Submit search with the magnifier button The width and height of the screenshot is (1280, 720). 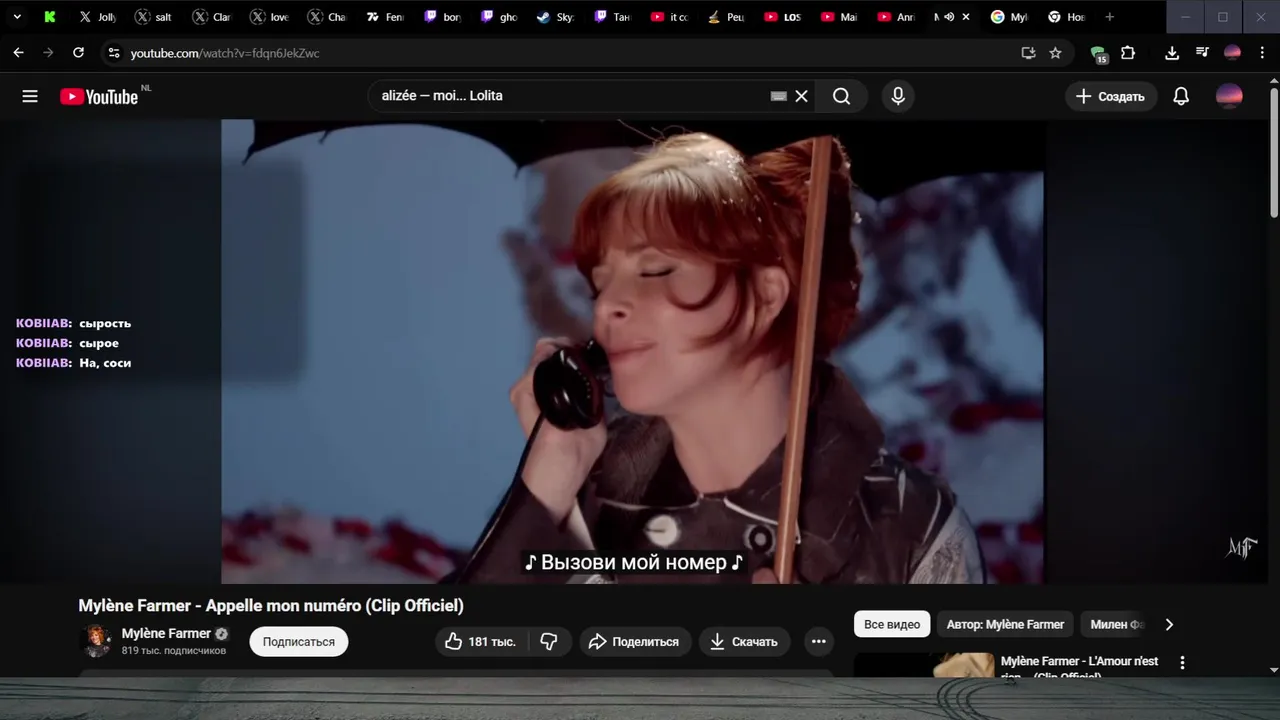pyautogui.click(x=842, y=96)
